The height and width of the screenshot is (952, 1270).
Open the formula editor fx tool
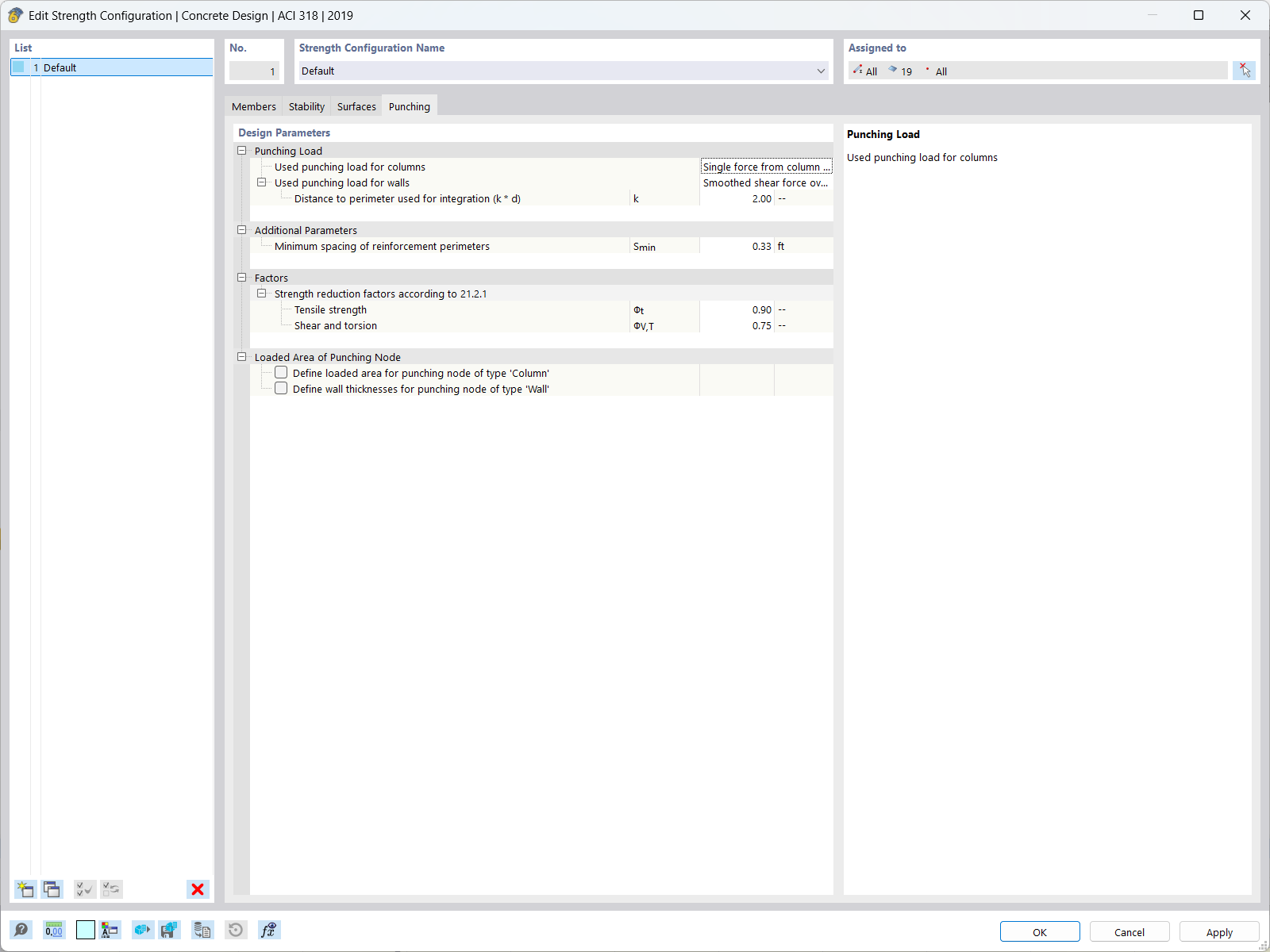click(269, 929)
